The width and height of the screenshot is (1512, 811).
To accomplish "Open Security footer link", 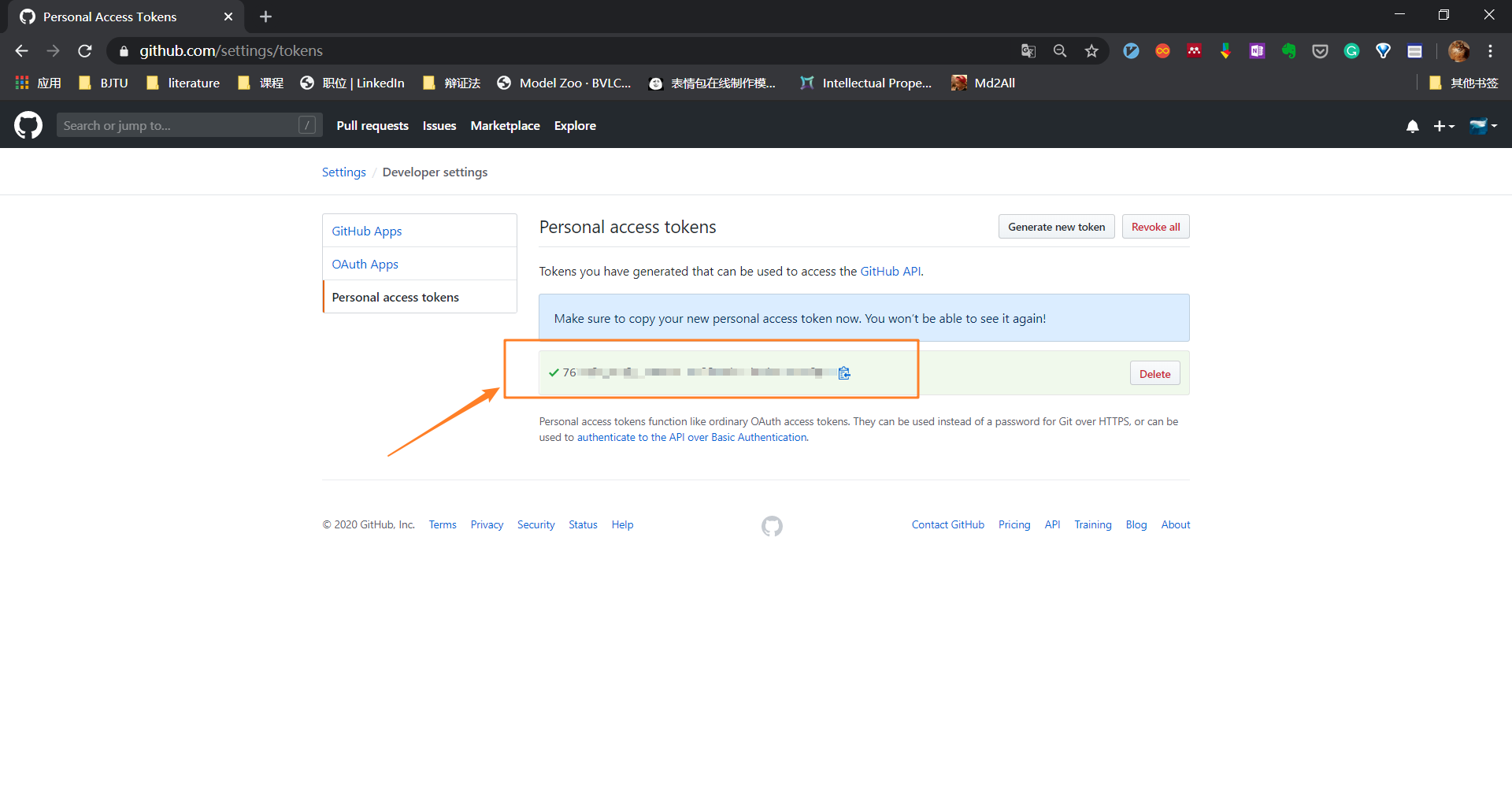I will (536, 525).
